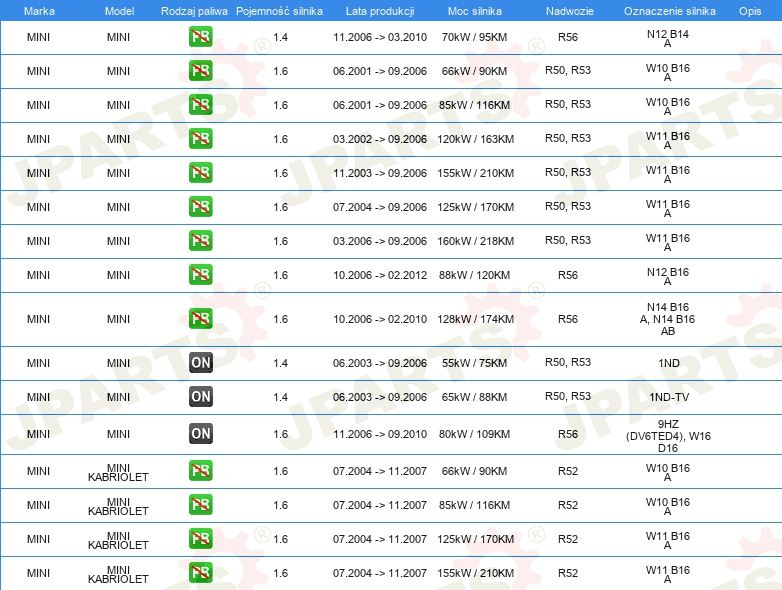Image resolution: width=782 pixels, height=590 pixels.
Task: Select date range 03.2006 -> 09.2006
Action: tap(380, 241)
